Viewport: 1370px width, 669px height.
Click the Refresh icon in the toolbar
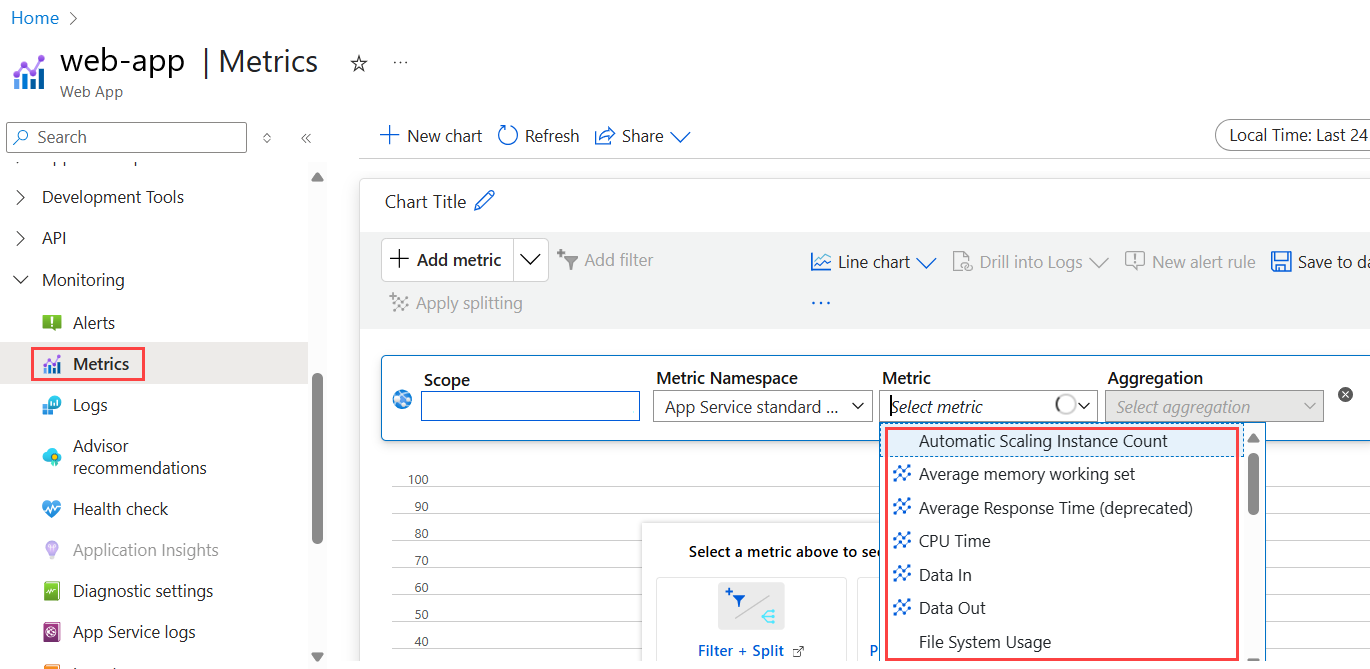[x=508, y=136]
